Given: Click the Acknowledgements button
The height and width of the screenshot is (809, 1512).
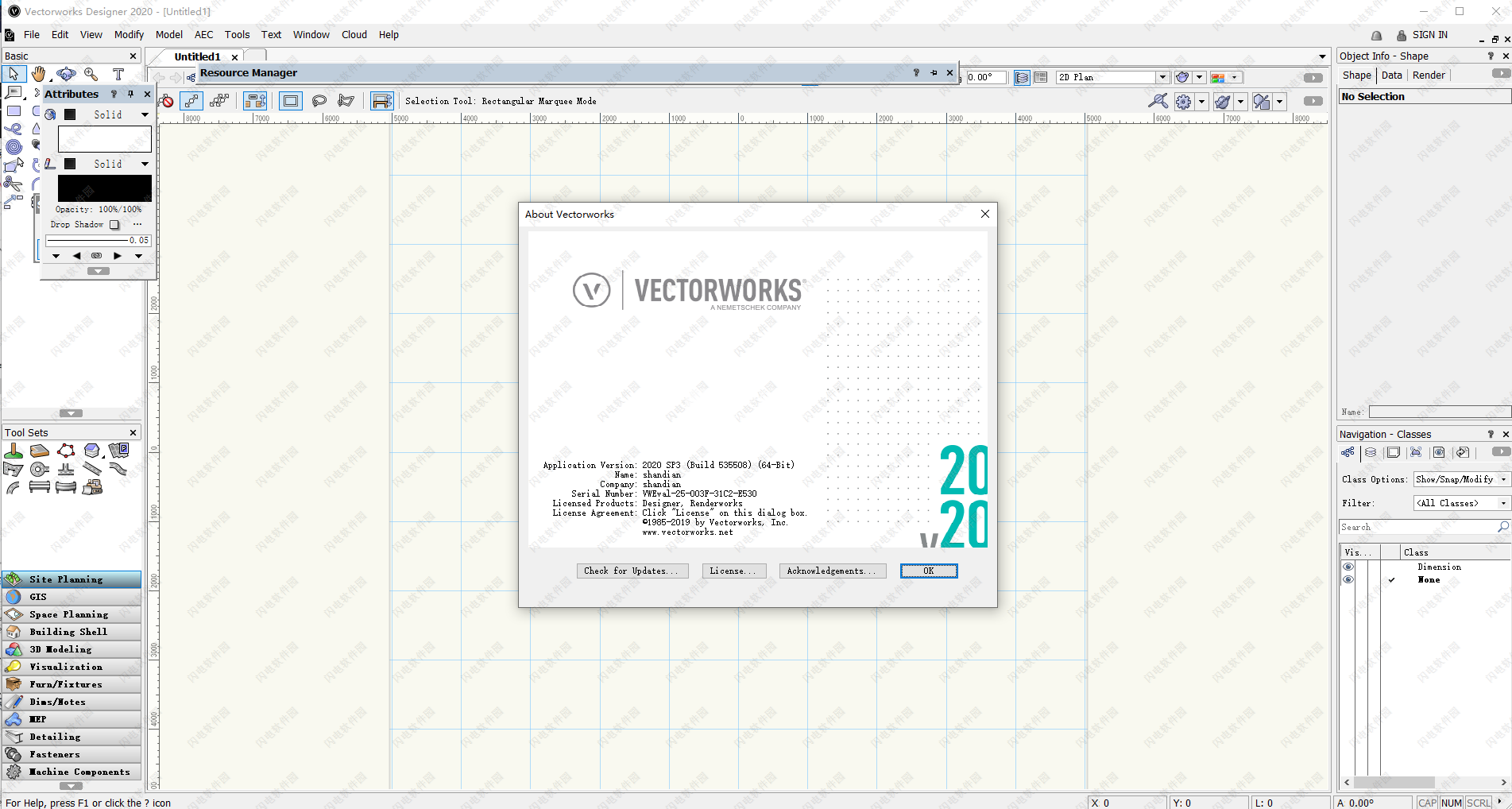Looking at the screenshot, I should 832,571.
